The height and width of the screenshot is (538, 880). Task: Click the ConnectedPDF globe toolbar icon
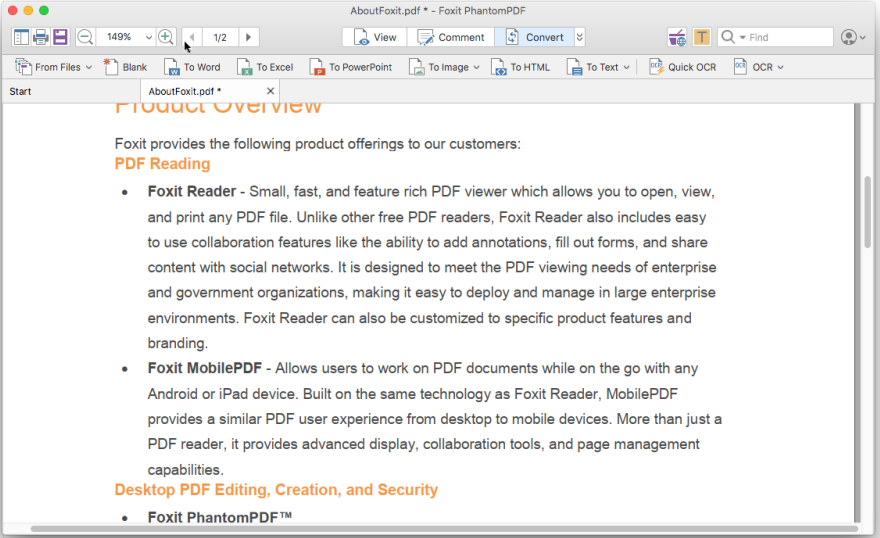coord(677,38)
